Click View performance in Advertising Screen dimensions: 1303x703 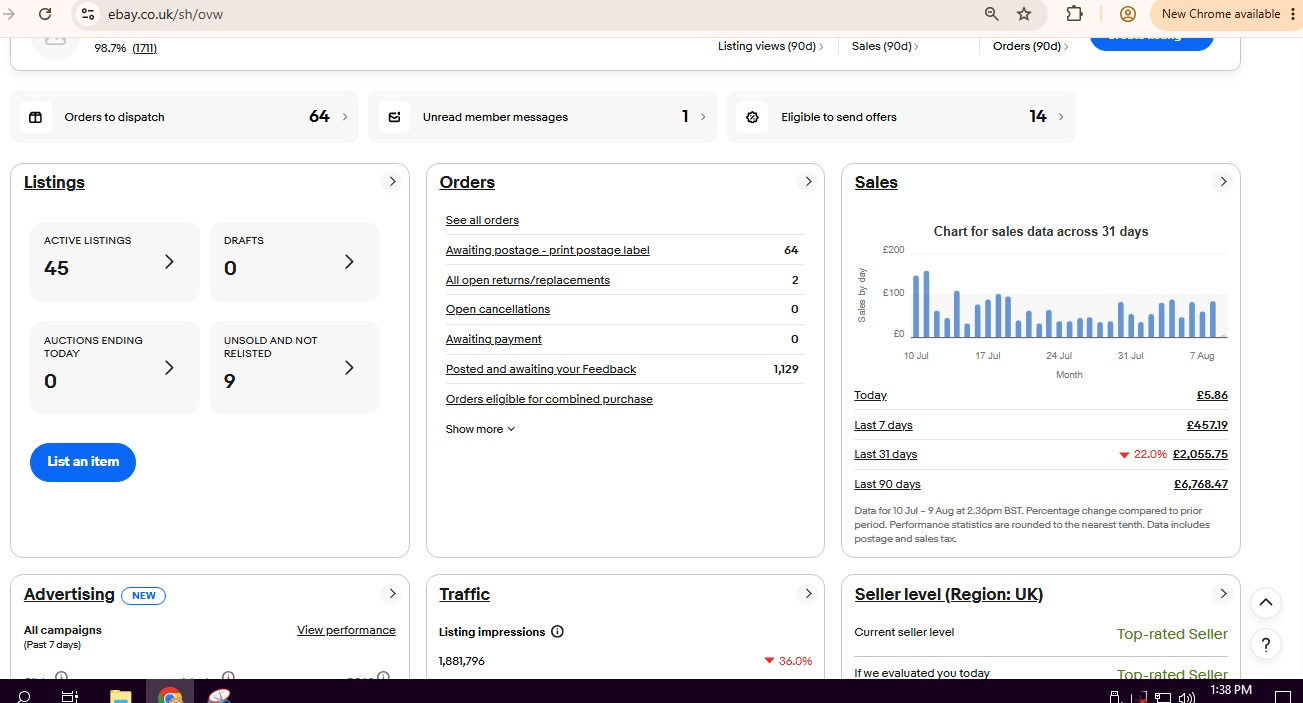[x=346, y=630]
